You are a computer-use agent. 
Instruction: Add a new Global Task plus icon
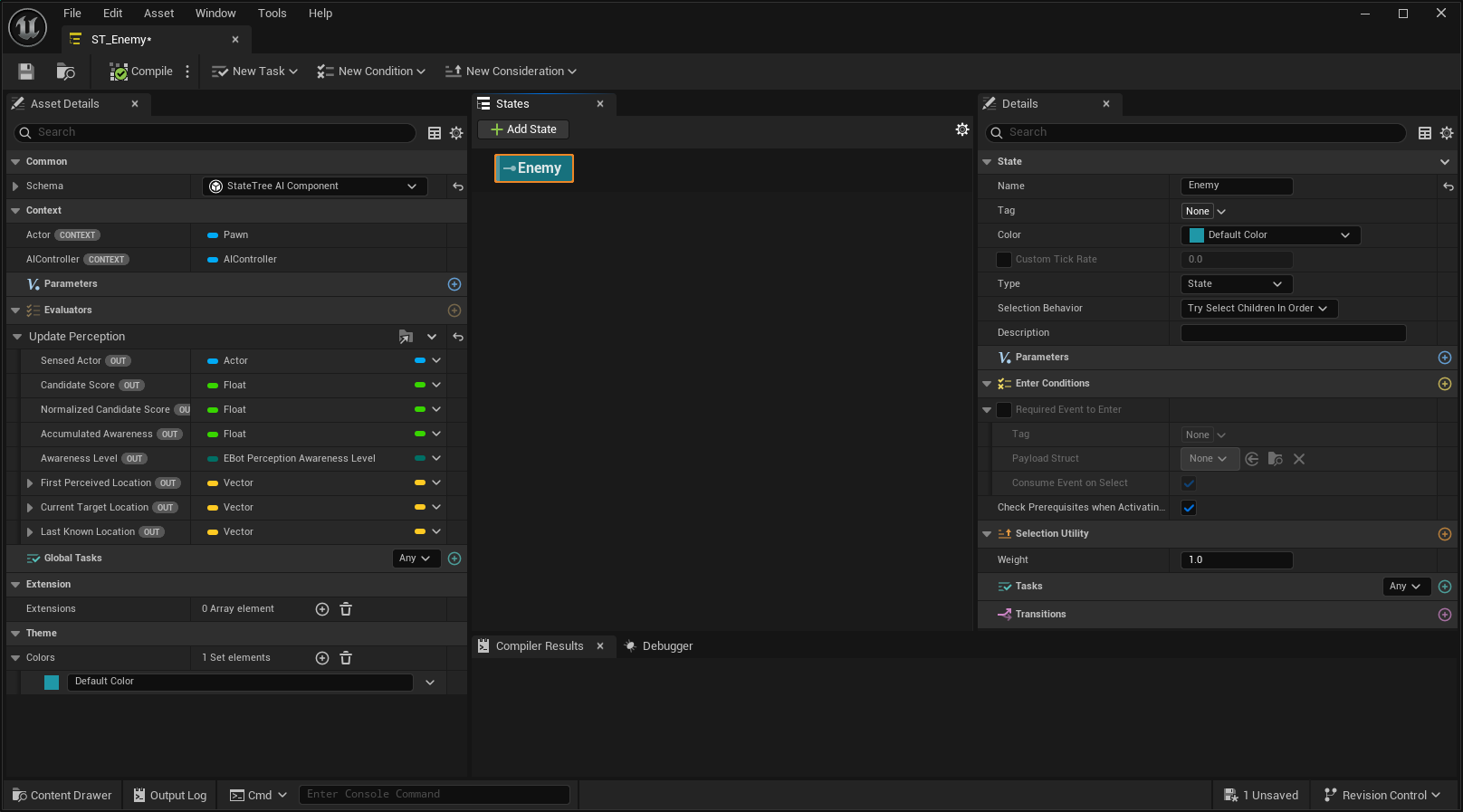pos(454,559)
